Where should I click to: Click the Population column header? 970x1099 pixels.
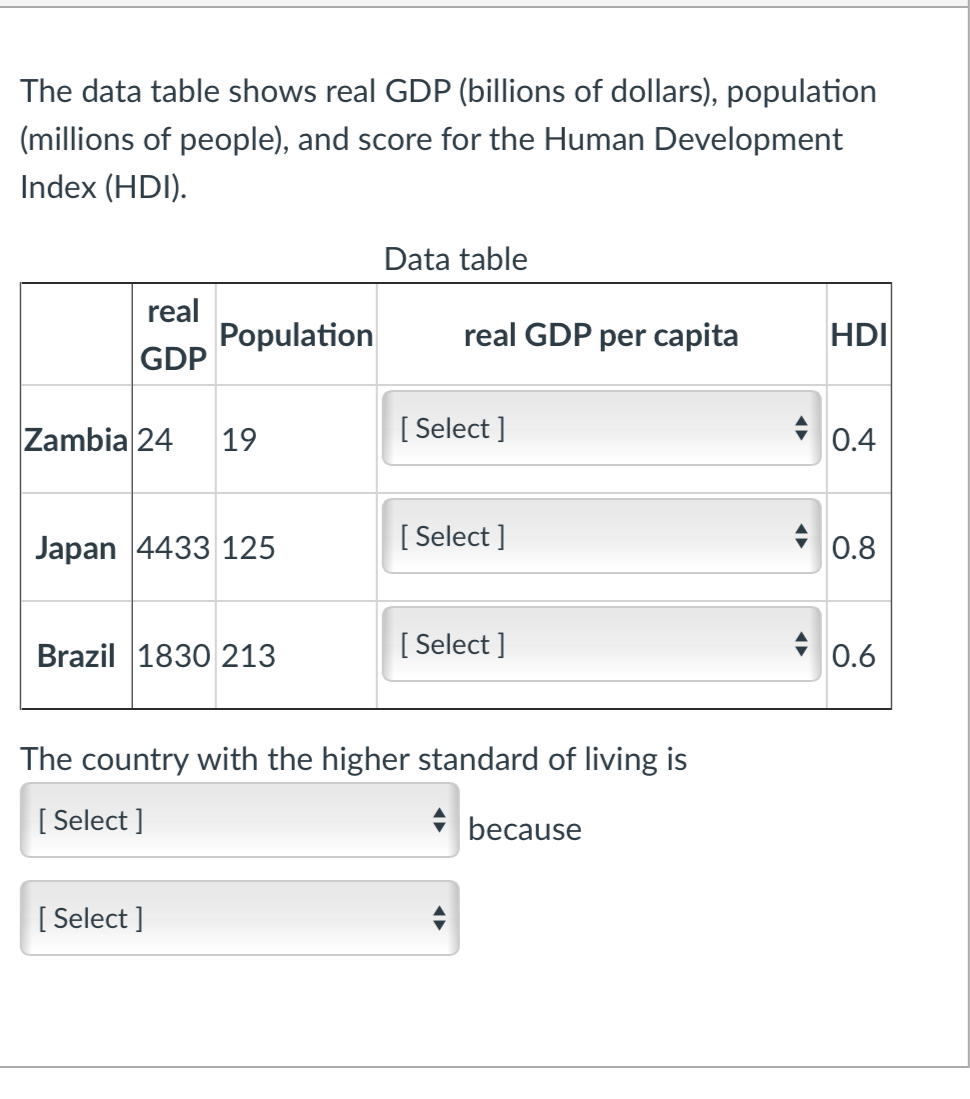pos(294,333)
